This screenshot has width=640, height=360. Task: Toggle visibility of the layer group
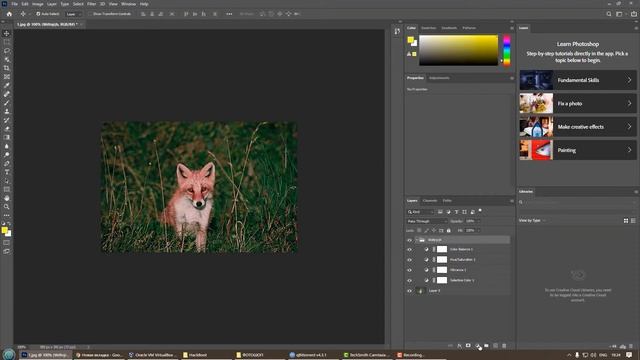[x=409, y=240]
